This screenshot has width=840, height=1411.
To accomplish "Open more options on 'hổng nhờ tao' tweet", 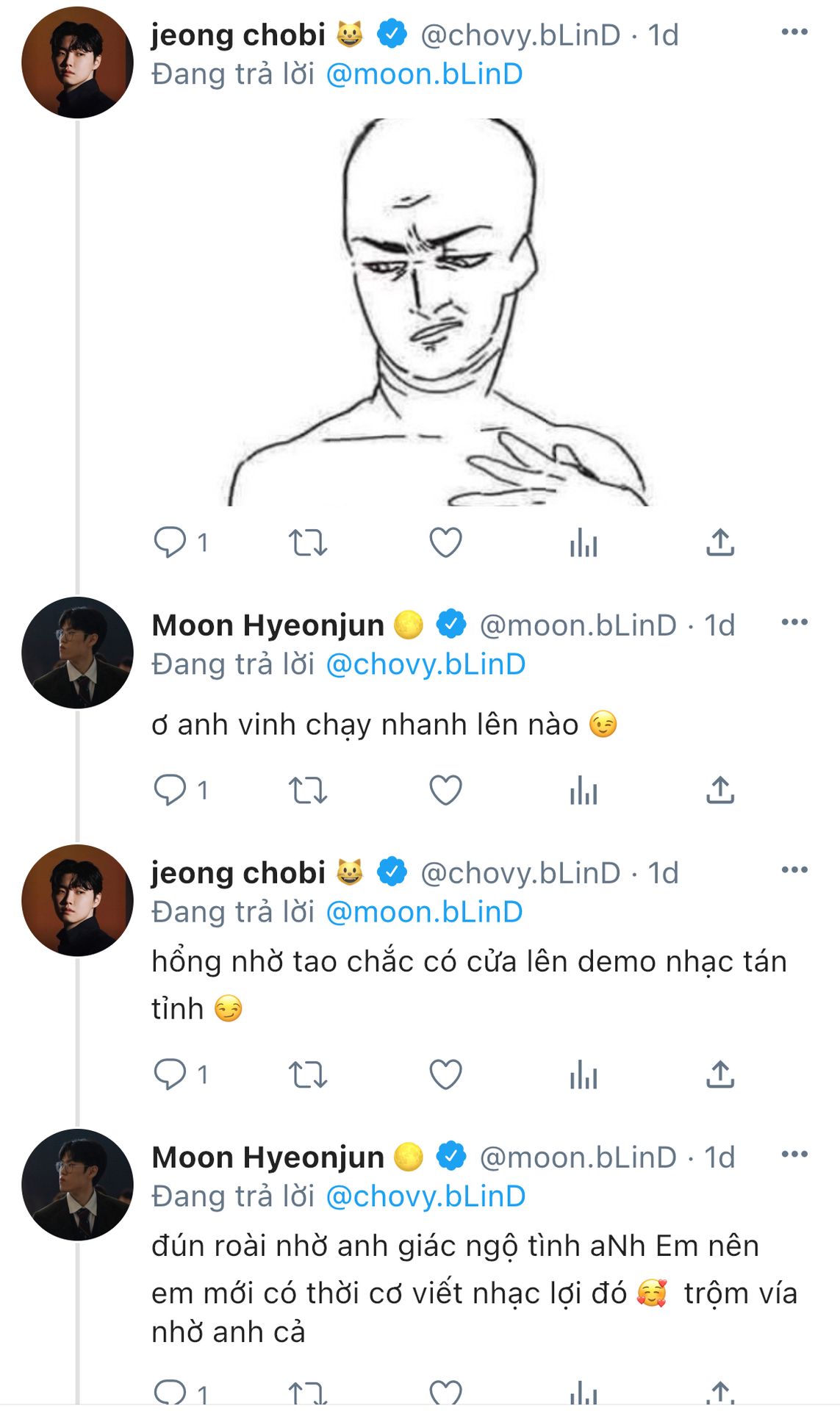I will point(794,870).
